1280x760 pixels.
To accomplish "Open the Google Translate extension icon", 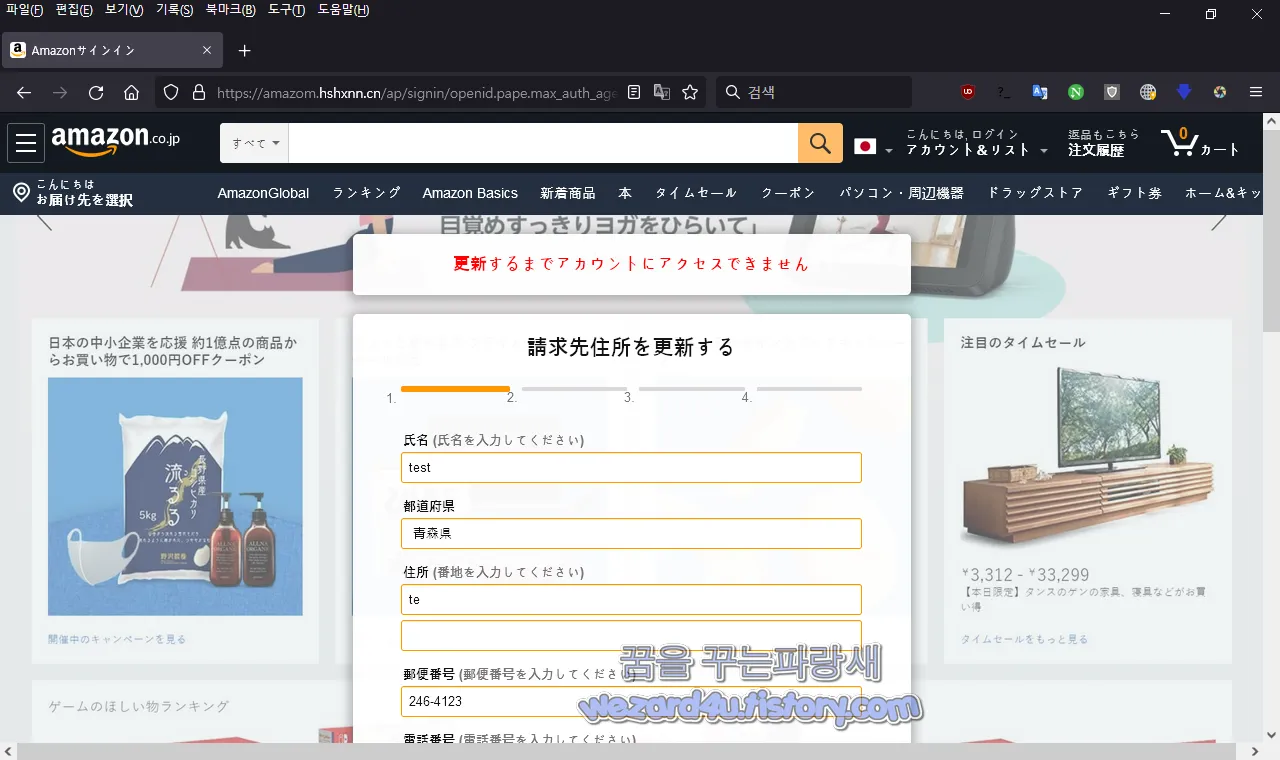I will (x=1040, y=92).
